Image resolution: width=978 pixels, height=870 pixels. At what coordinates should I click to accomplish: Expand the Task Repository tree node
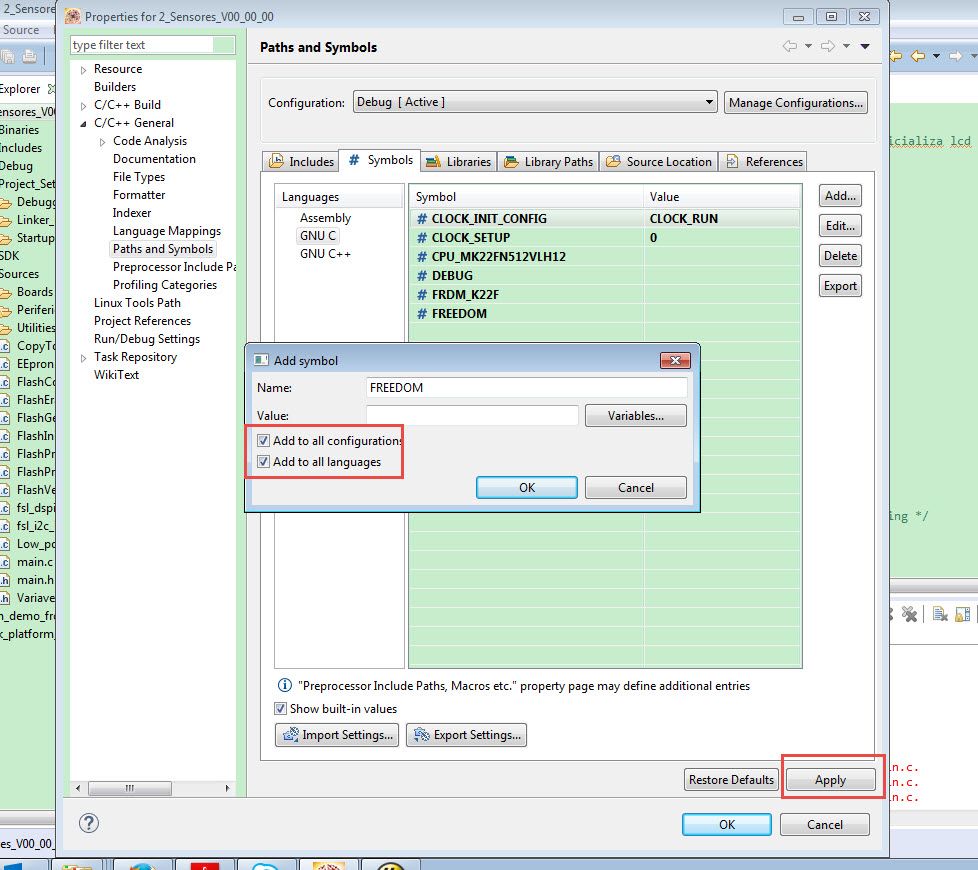tap(84, 358)
